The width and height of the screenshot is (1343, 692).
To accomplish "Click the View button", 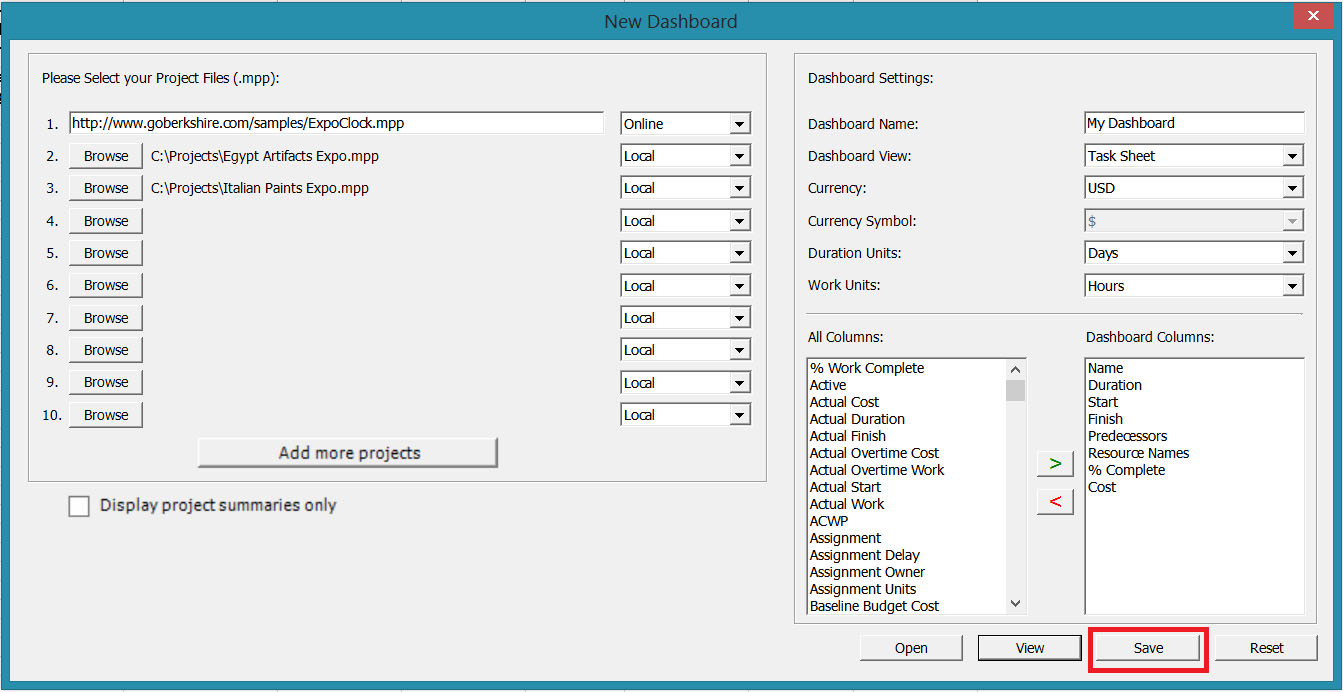I will (x=1029, y=647).
